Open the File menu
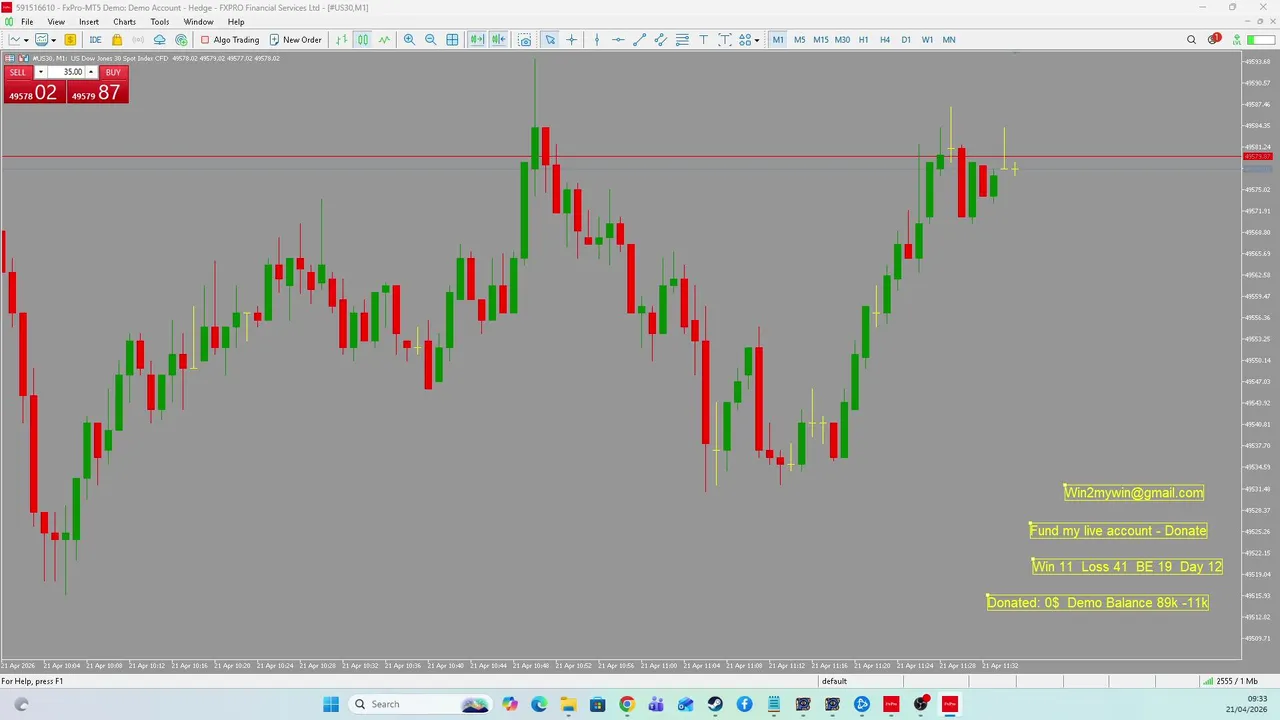Image resolution: width=1280 pixels, height=720 pixels. 27,22
